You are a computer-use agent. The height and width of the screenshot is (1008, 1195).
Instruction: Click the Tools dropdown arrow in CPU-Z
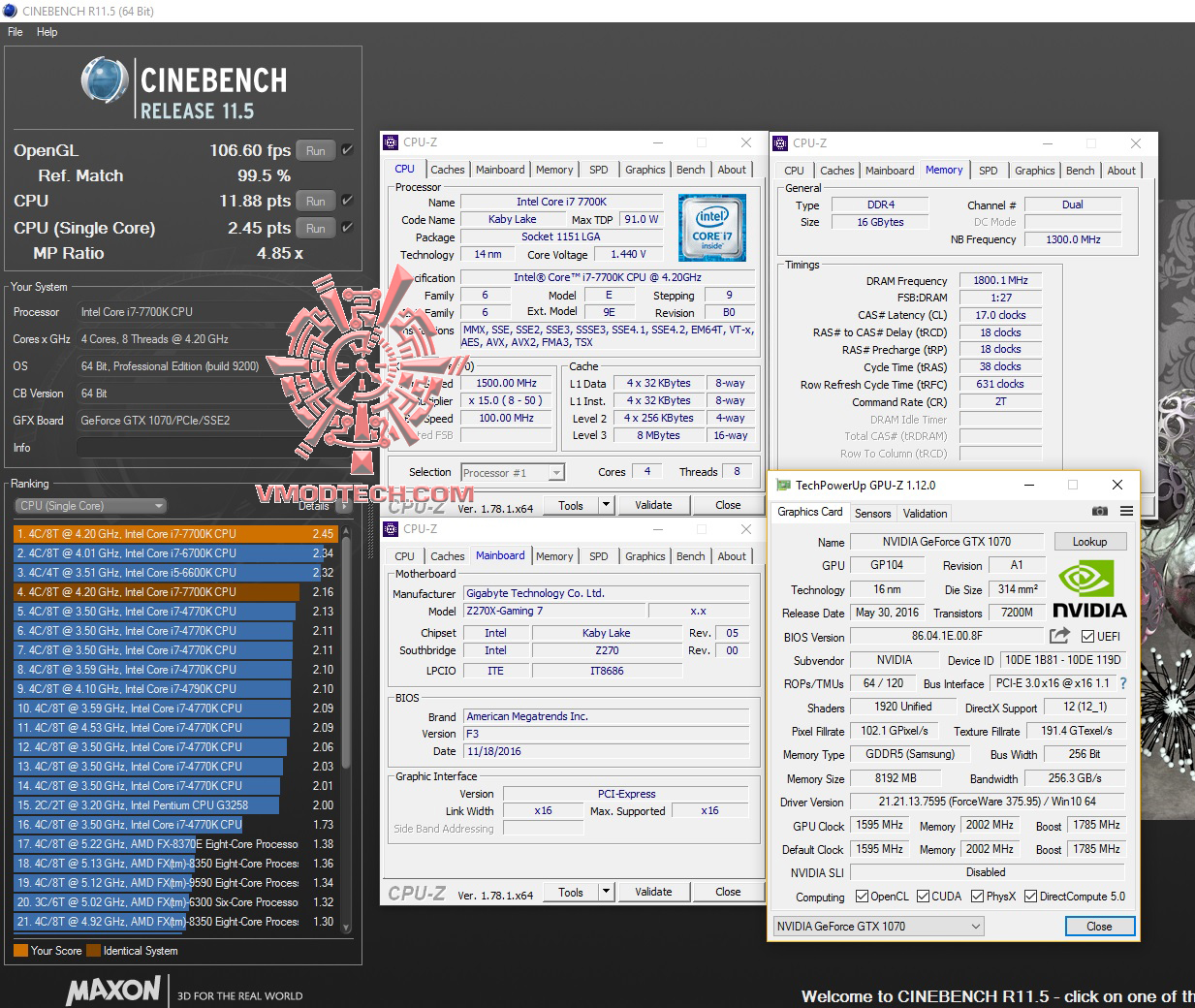pyautogui.click(x=606, y=891)
